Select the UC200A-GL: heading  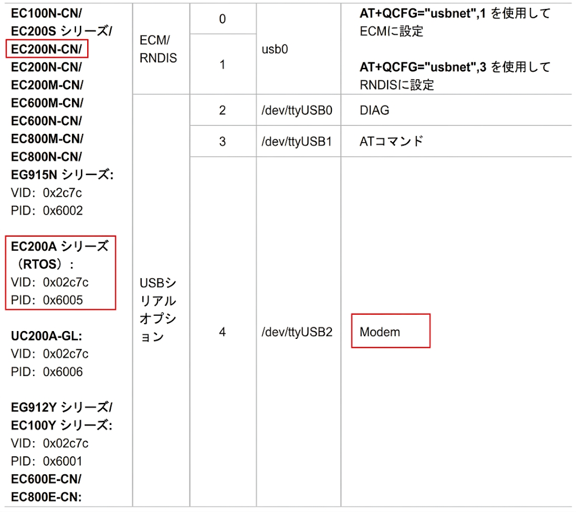tap(46, 336)
